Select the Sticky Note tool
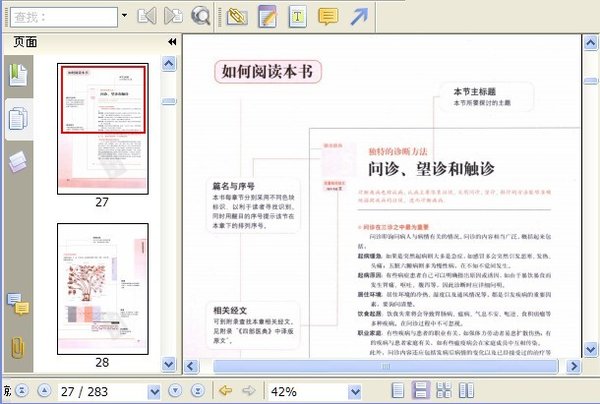Viewport: 600px width, 404px height. click(x=328, y=16)
